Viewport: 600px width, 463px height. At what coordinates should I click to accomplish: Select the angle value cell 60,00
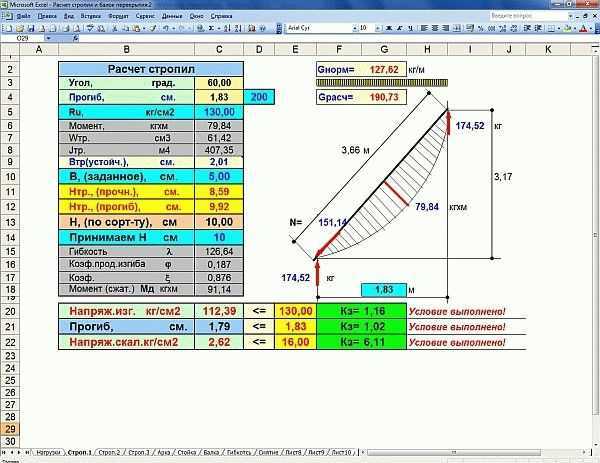click(x=219, y=83)
